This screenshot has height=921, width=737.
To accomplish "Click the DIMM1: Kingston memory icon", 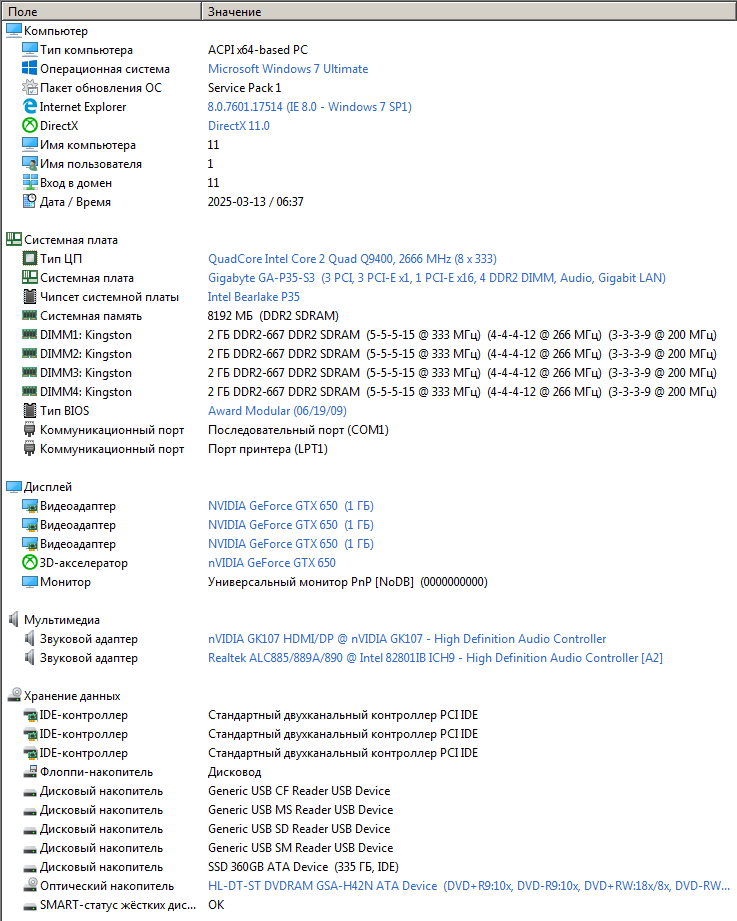I will pyautogui.click(x=29, y=334).
